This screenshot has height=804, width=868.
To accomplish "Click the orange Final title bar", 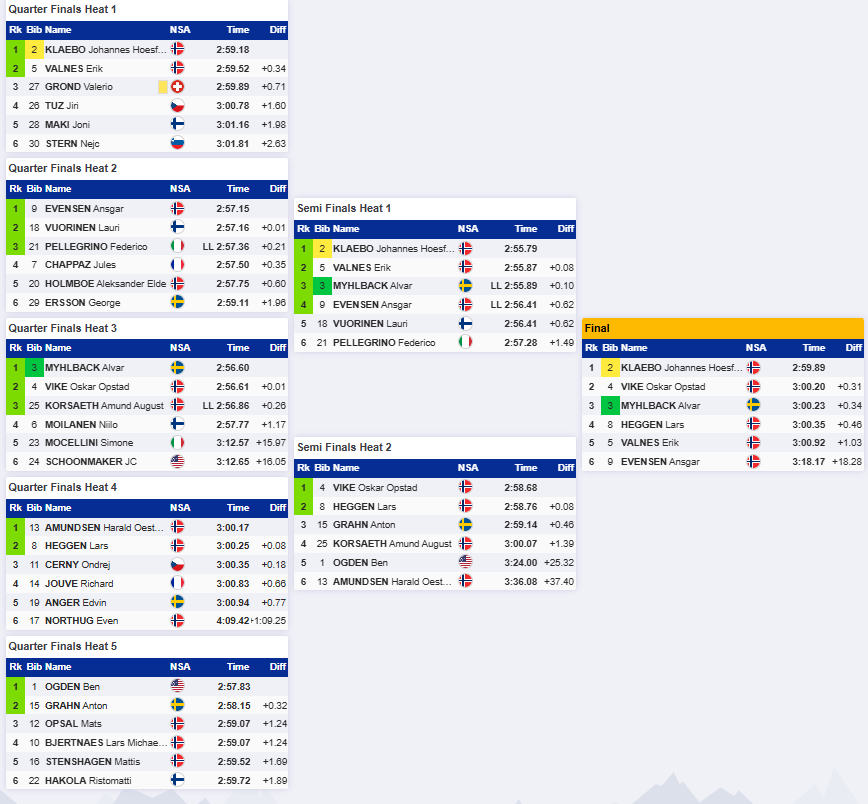I will [x=722, y=328].
